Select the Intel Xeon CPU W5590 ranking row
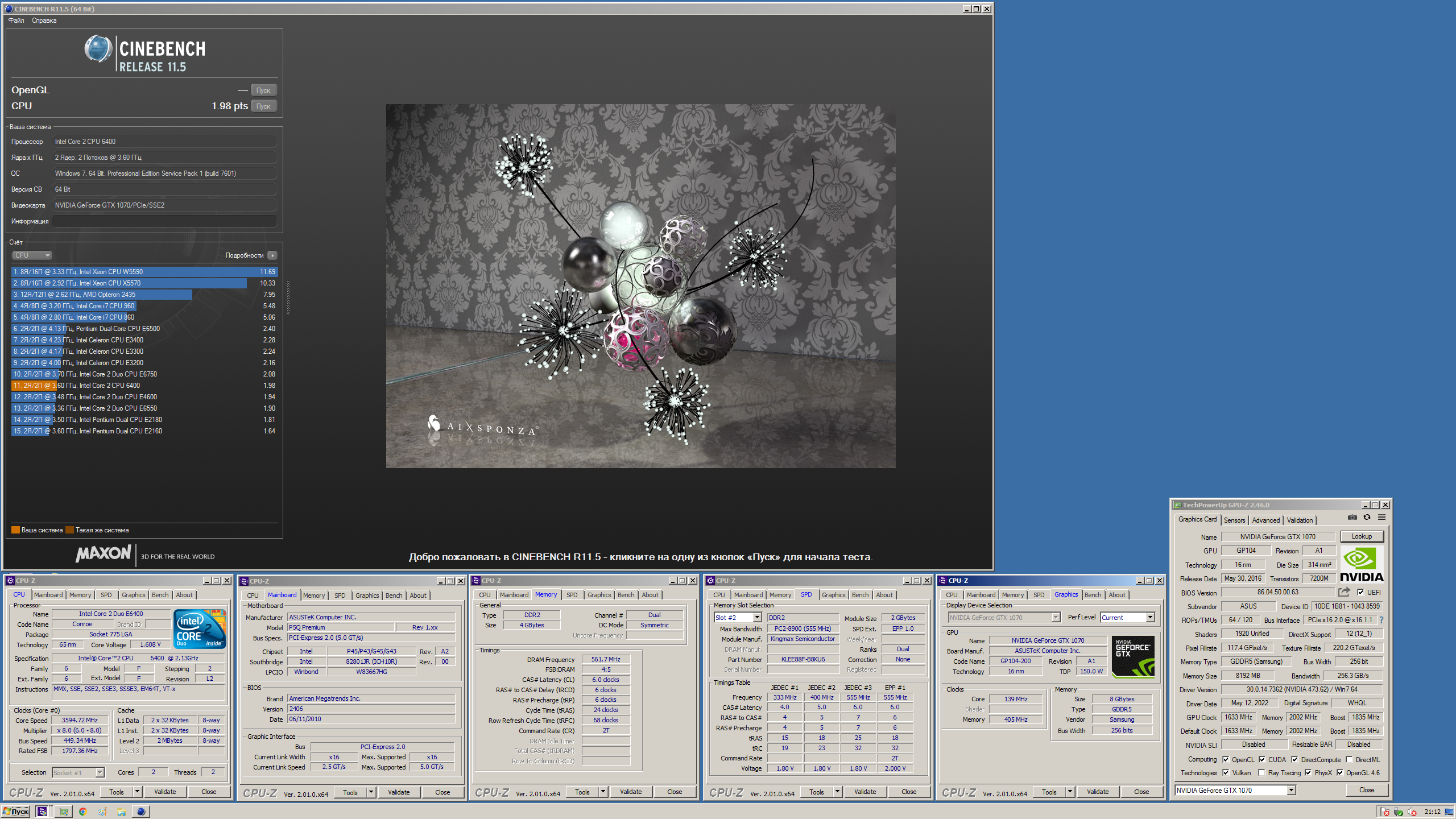Screen dimensions: 1456x819 click(x=144, y=272)
